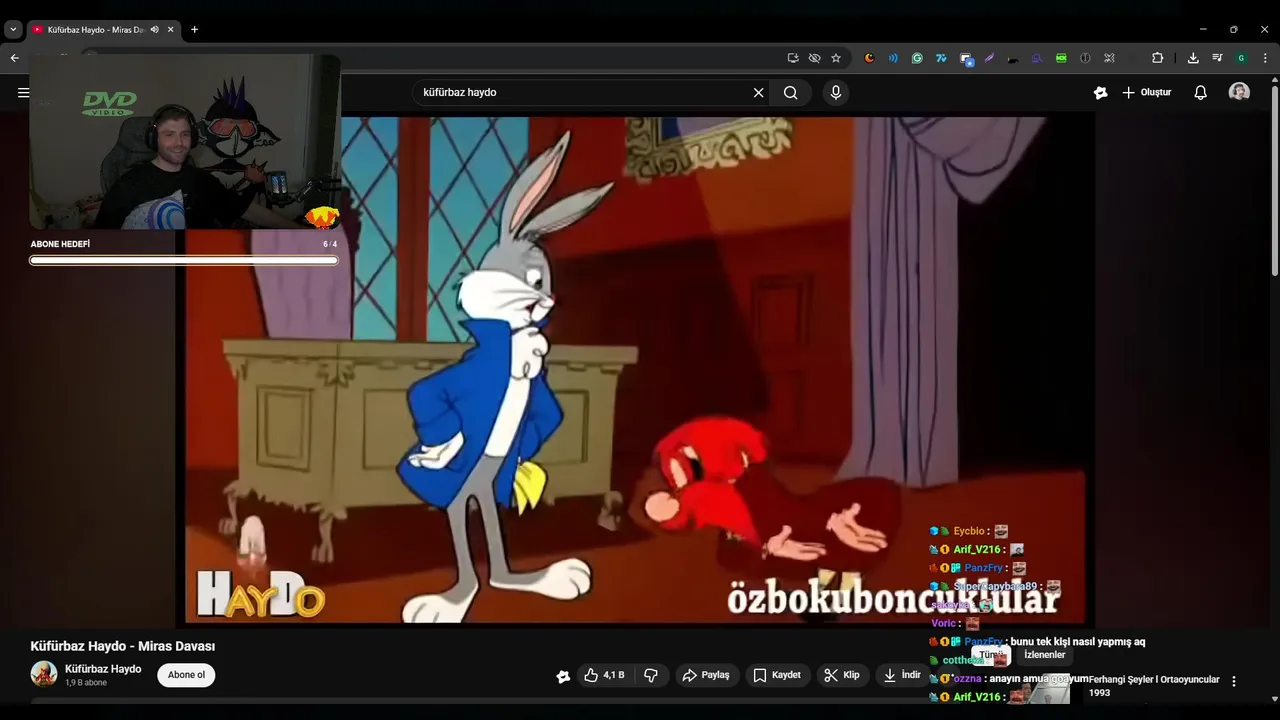Click the crossed-eye icon in the address bar
Image resolution: width=1280 pixels, height=720 pixels.
(x=814, y=58)
